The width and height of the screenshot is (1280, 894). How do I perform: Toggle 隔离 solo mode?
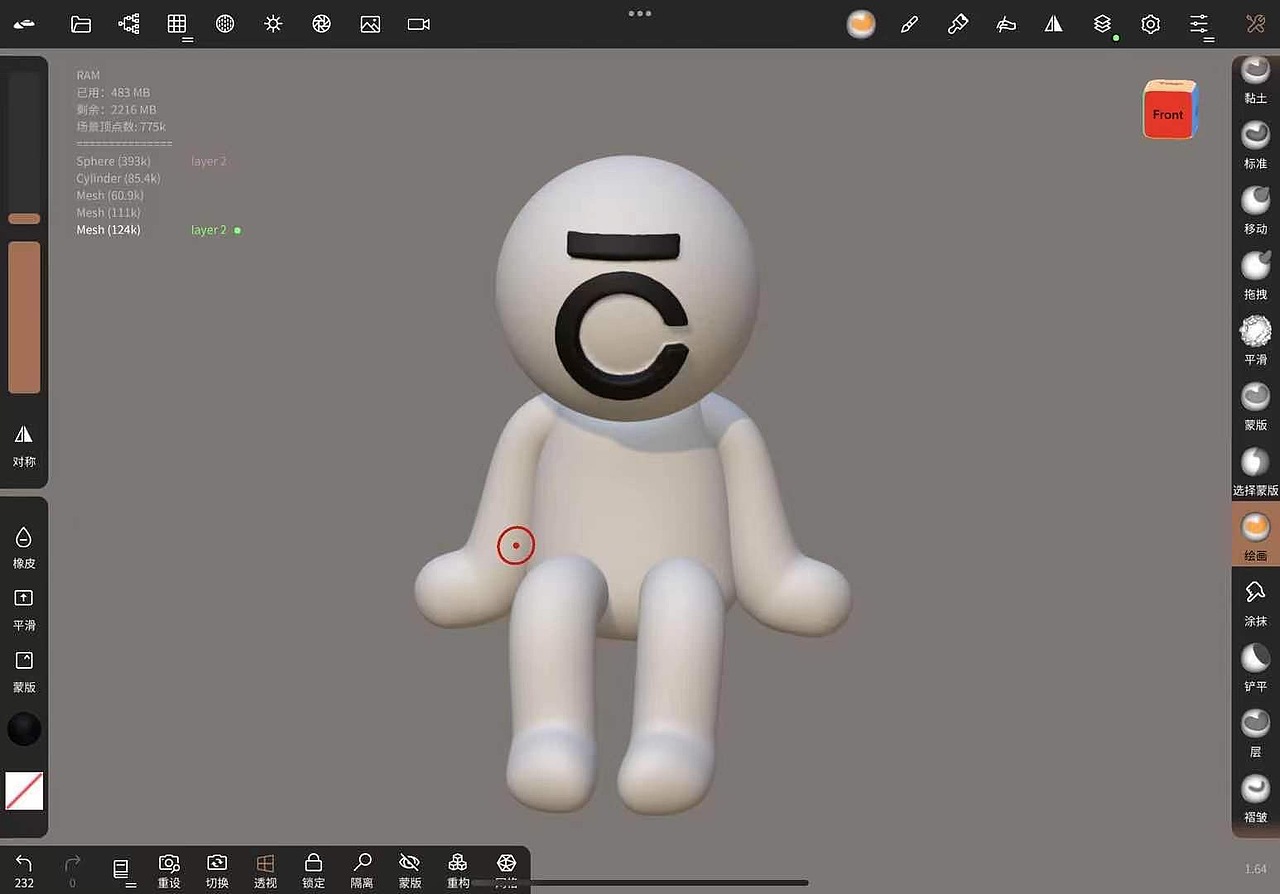point(362,870)
